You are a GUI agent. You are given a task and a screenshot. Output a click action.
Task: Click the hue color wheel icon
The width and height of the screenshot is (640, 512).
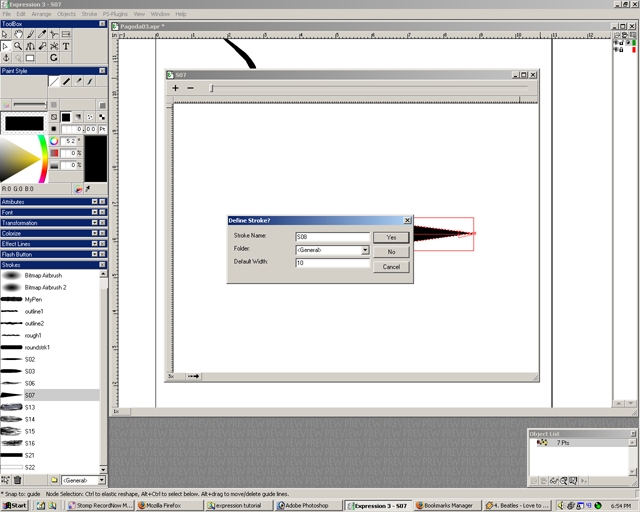(54, 141)
